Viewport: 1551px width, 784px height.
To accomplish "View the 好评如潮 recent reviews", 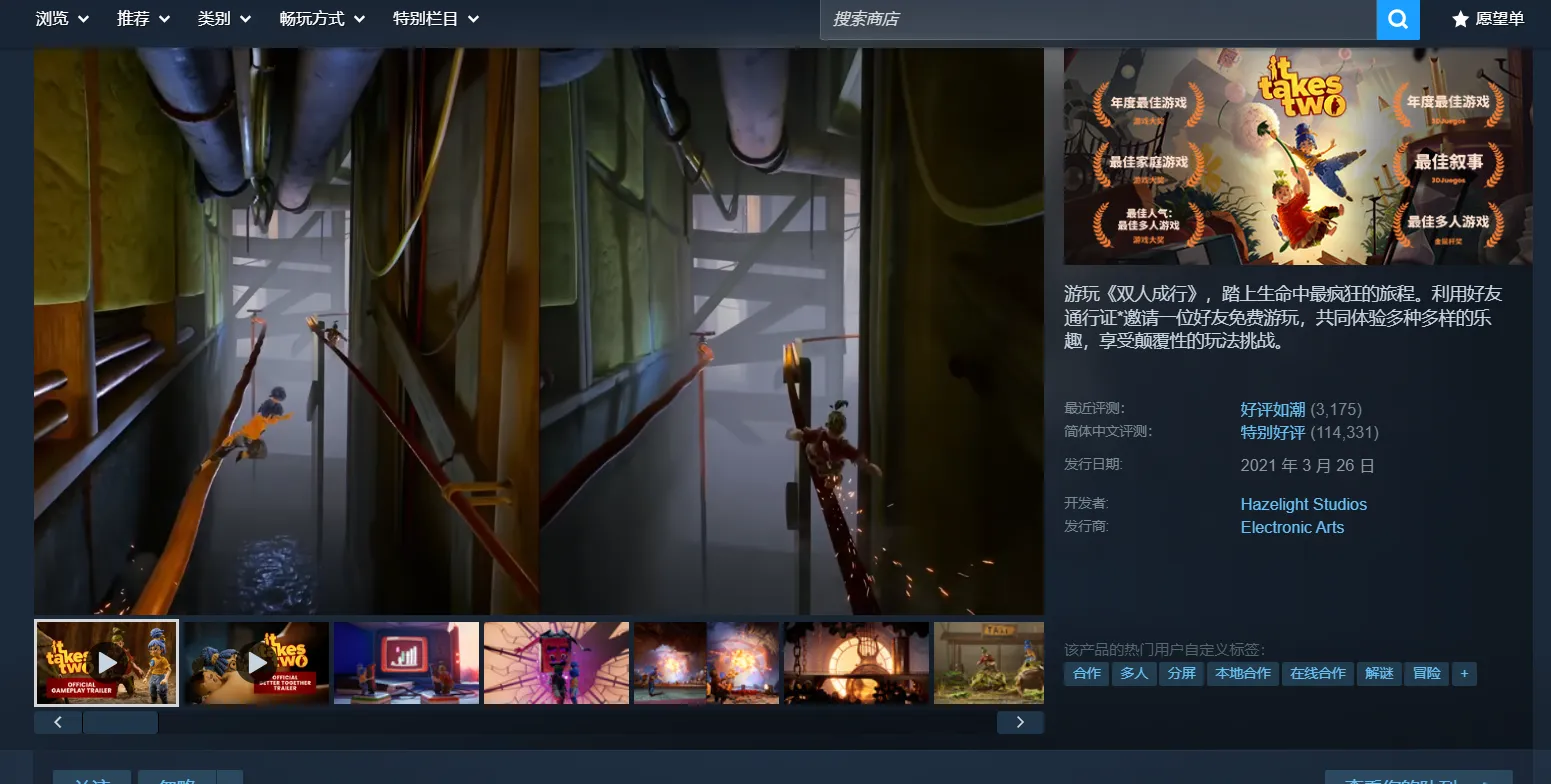I will (x=1272, y=409).
